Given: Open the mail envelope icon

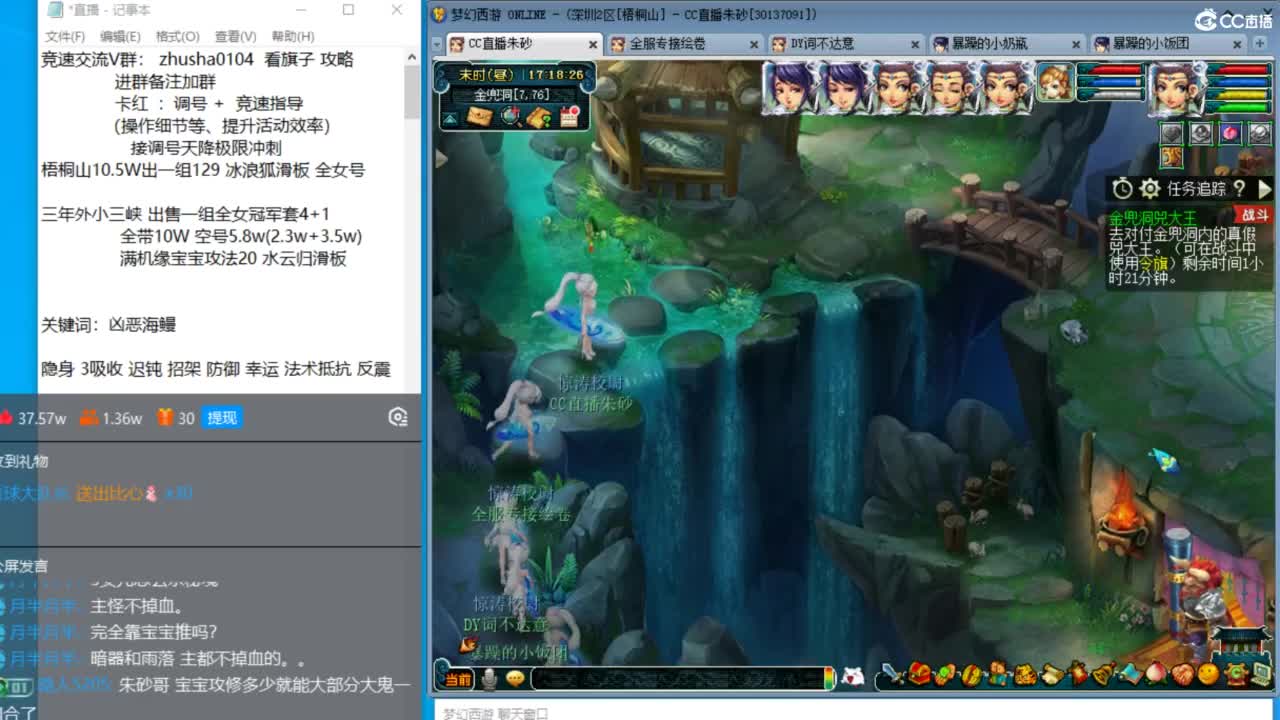Looking at the screenshot, I should tap(479, 117).
